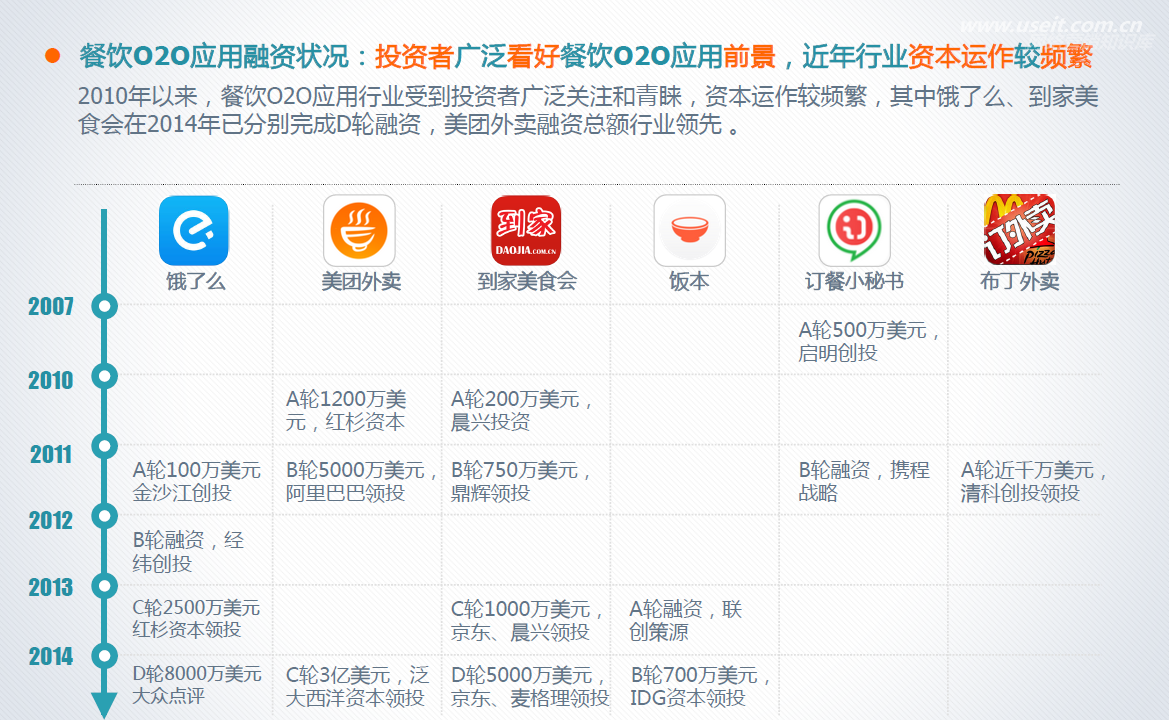Screen dimensions: 1169x720
Task: Click the 订餐小秘书 column label
Action: (x=854, y=282)
